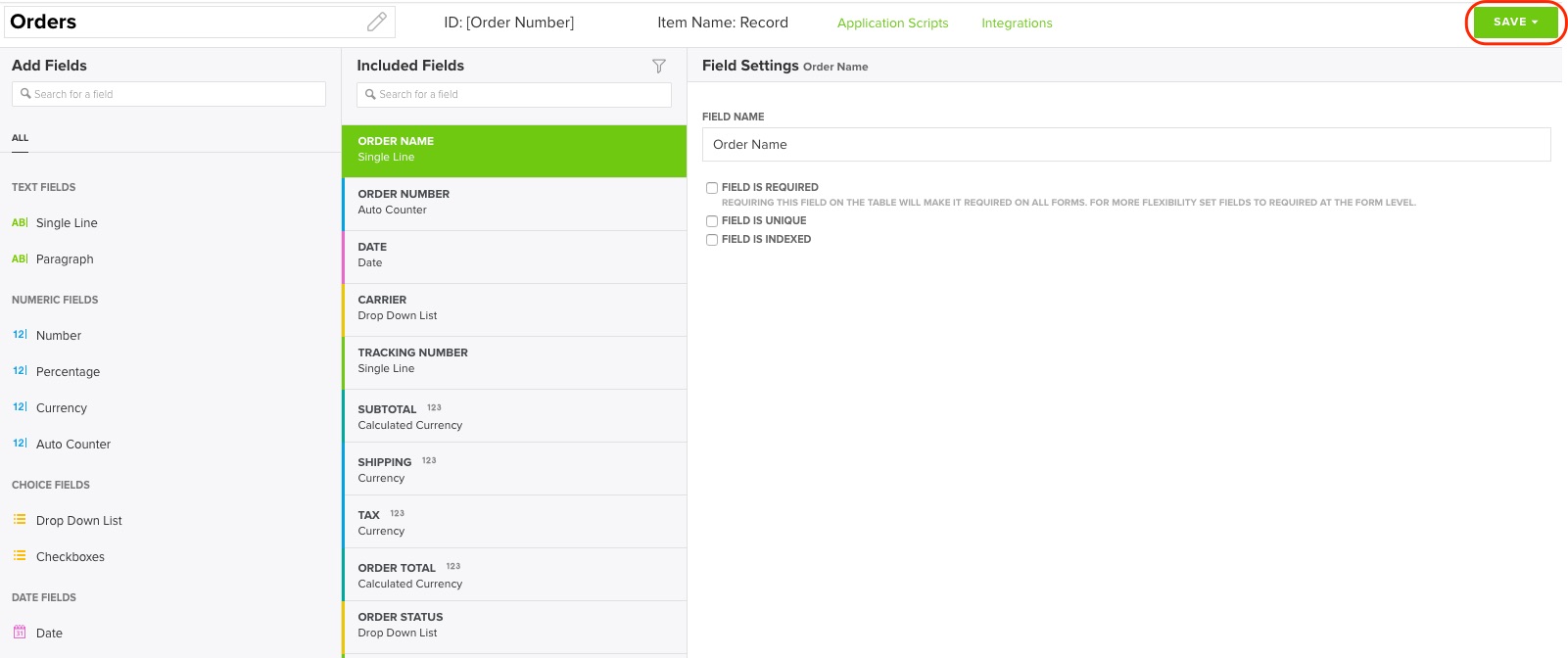1568x658 pixels.
Task: Select the Subtotal Calculated Currency field
Action: coord(514,415)
